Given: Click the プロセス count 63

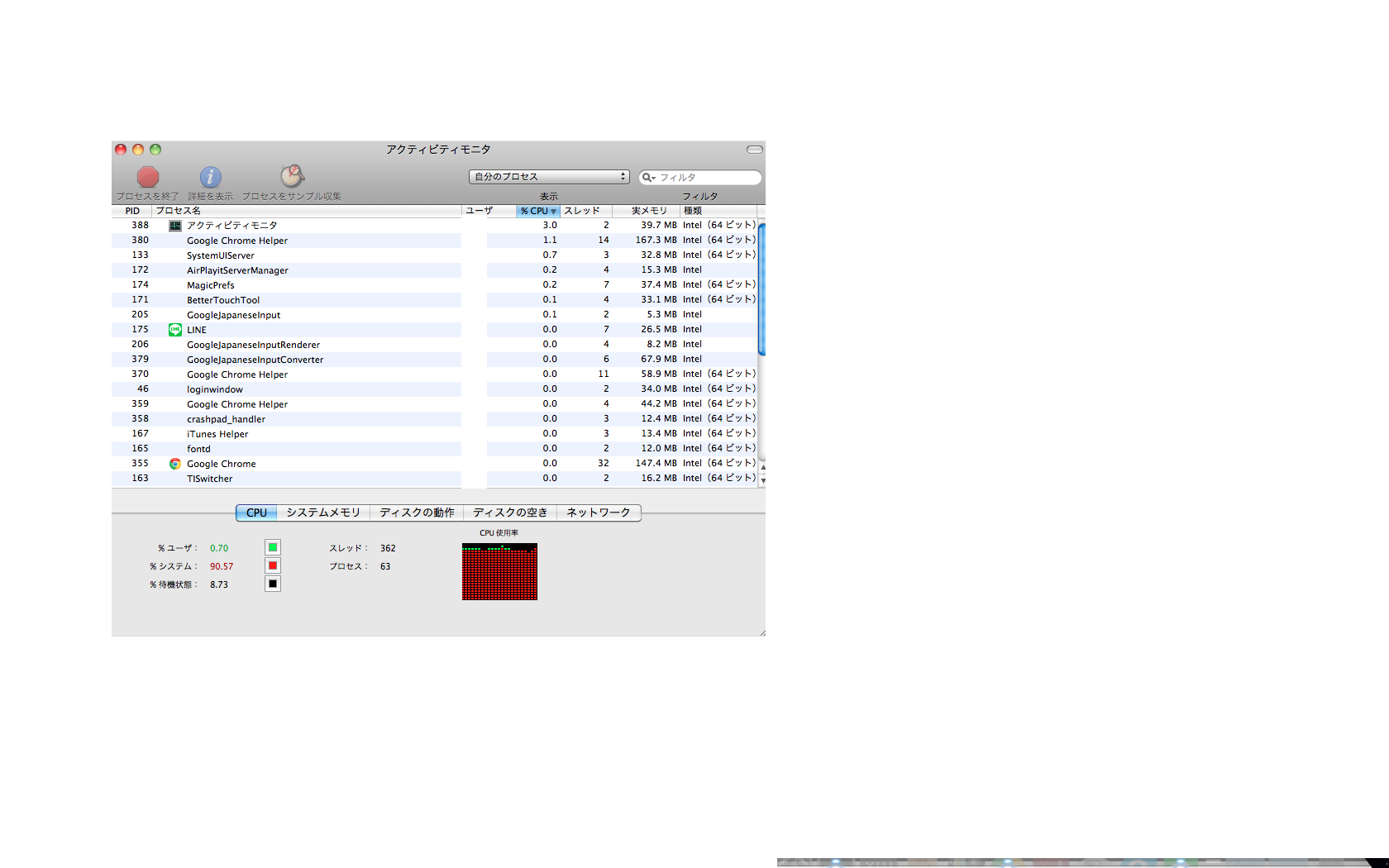Looking at the screenshot, I should point(385,566).
